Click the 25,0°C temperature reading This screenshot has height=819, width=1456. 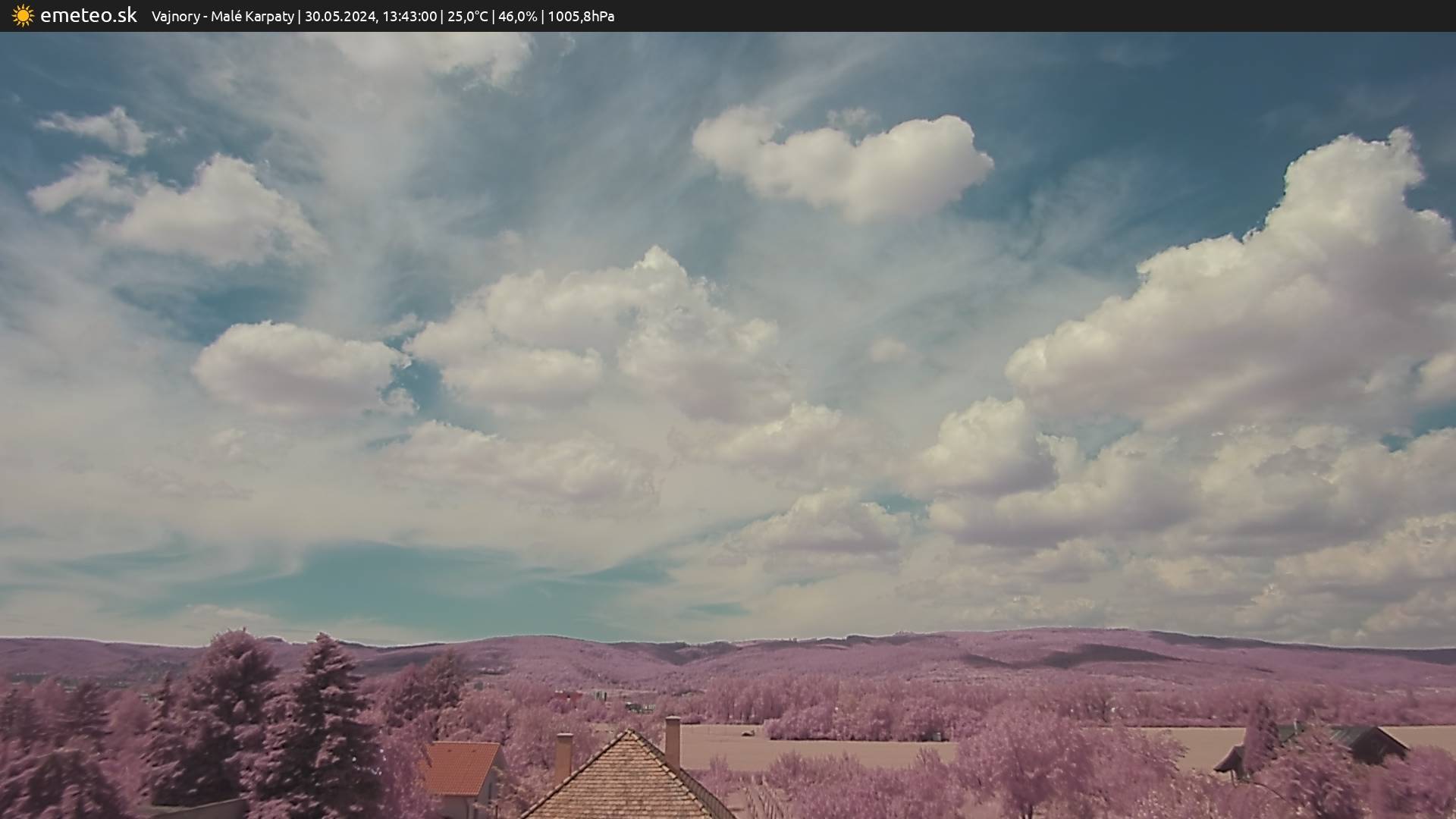tap(467, 16)
